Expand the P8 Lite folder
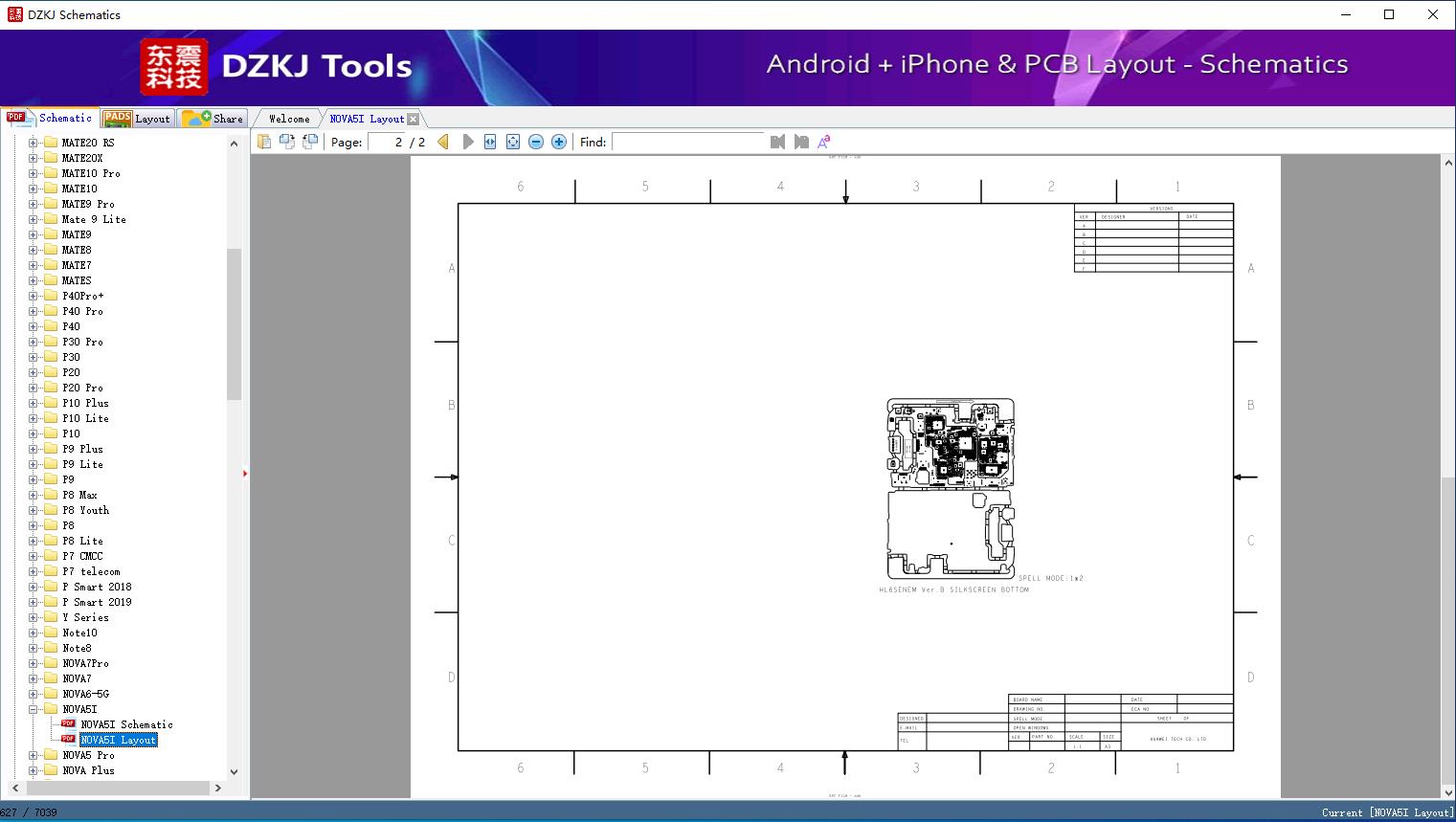 (33, 541)
